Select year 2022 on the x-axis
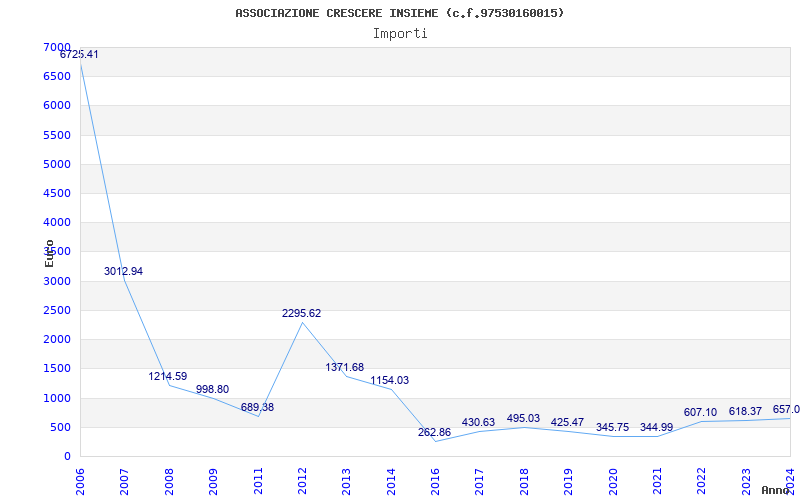Screen dimensions: 800x500 coord(702,481)
